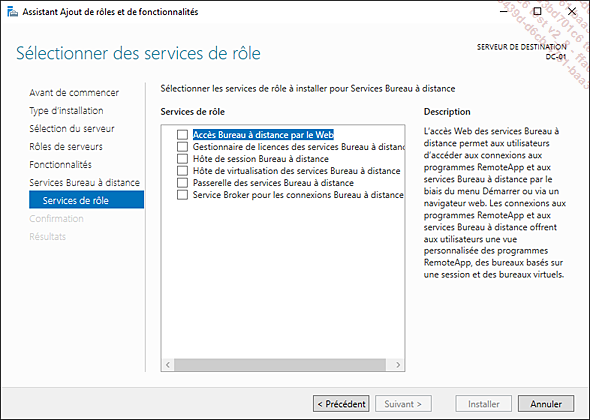Check Passerelle des services Bureau à distance
The height and width of the screenshot is (420, 590).
182,183
